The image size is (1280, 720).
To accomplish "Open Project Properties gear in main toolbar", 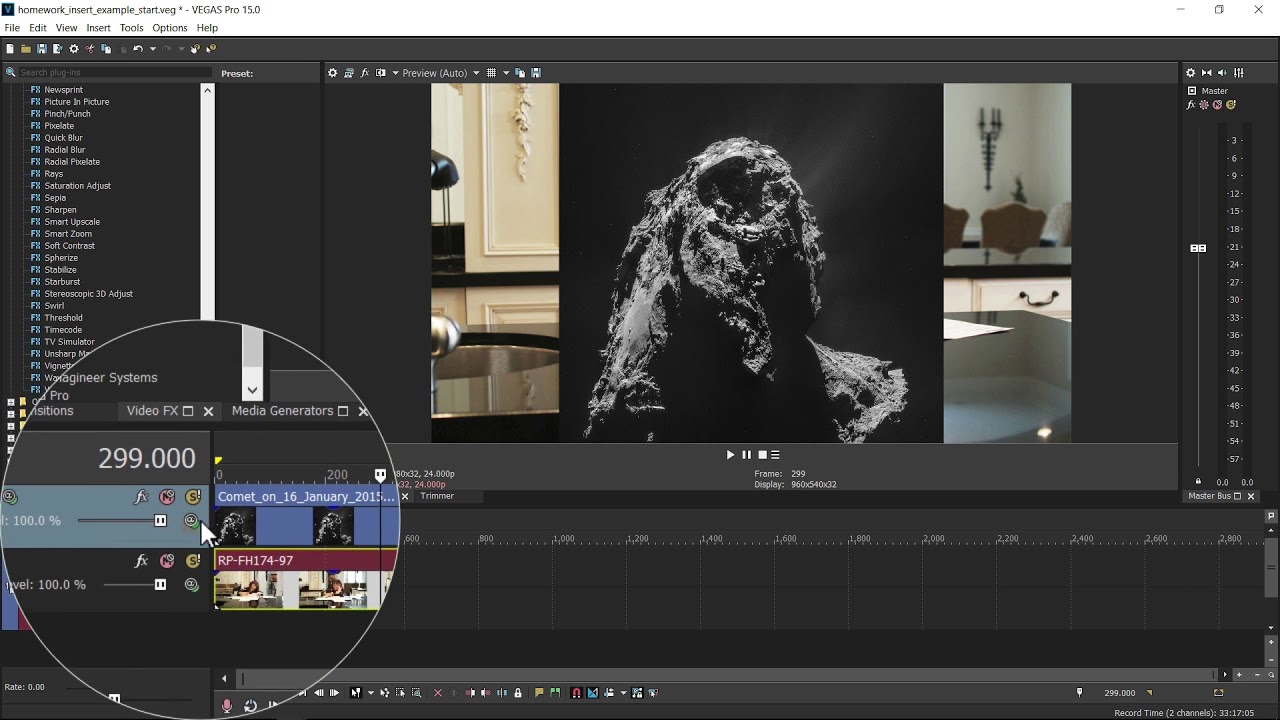I will pos(74,48).
